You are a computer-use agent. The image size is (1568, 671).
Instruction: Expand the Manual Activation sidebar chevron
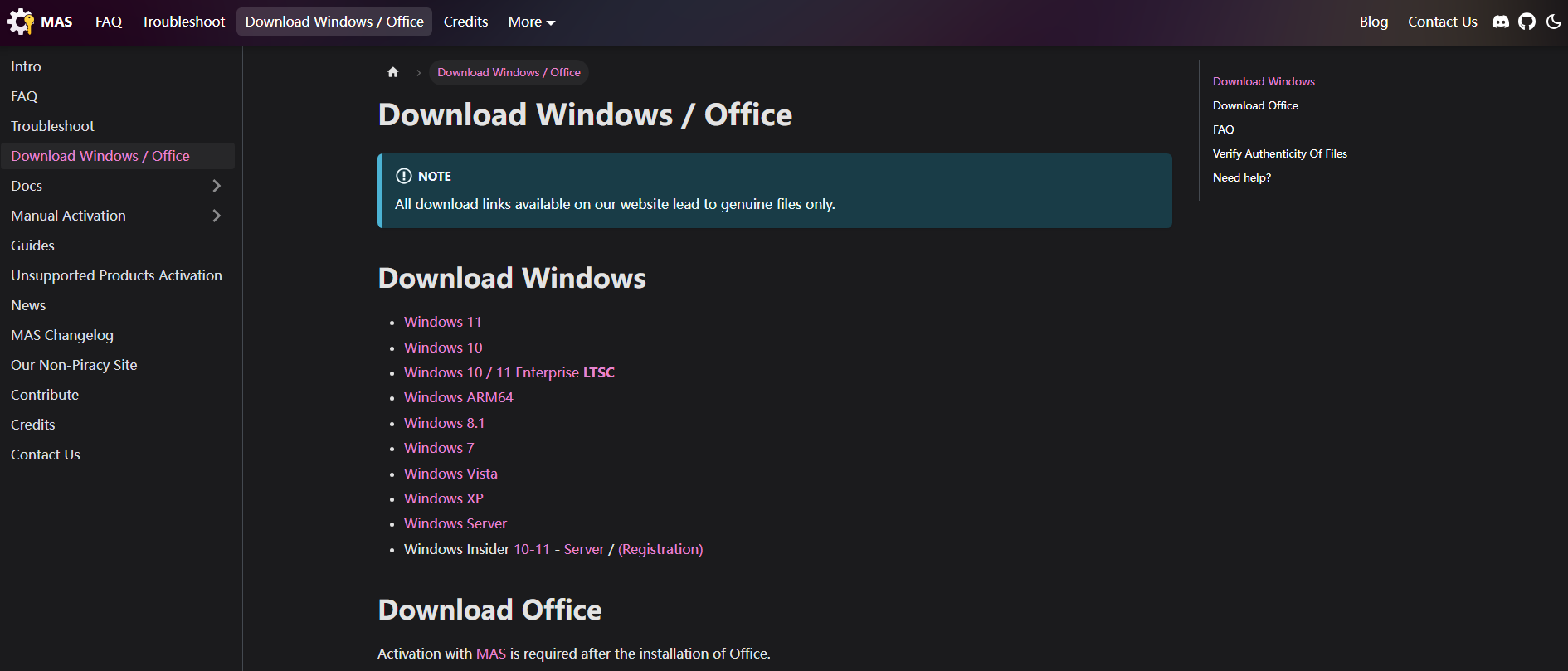tap(217, 216)
